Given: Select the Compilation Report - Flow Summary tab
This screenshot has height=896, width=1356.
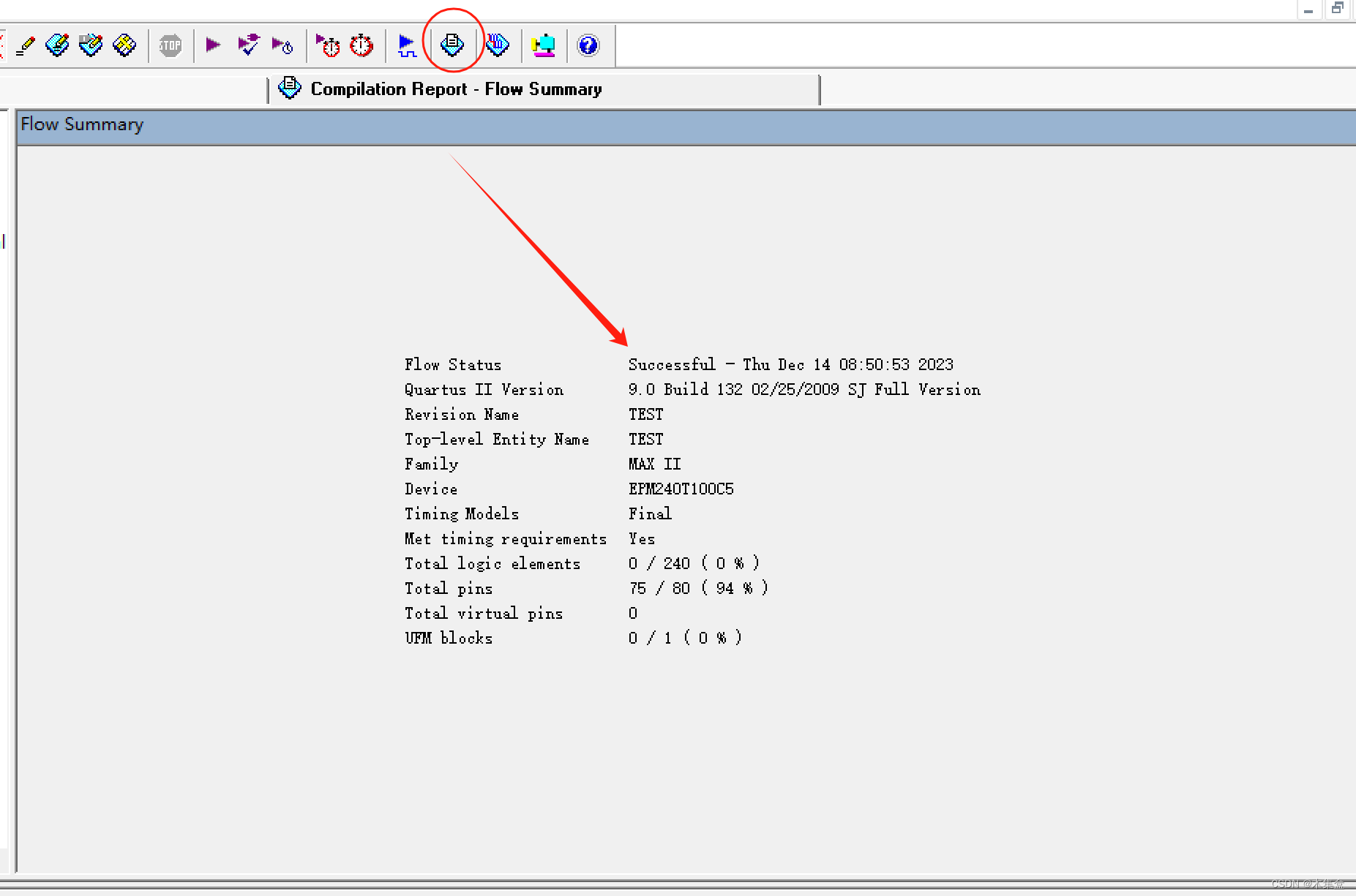Looking at the screenshot, I should click(455, 89).
